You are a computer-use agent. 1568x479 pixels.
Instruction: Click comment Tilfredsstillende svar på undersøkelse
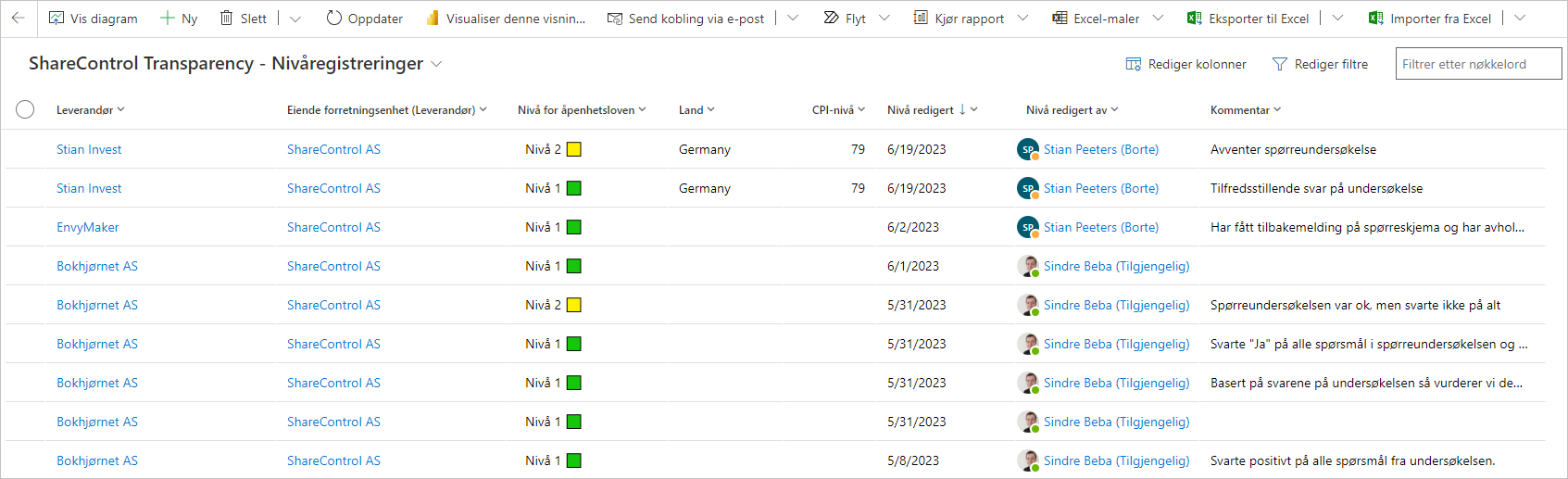1317,188
